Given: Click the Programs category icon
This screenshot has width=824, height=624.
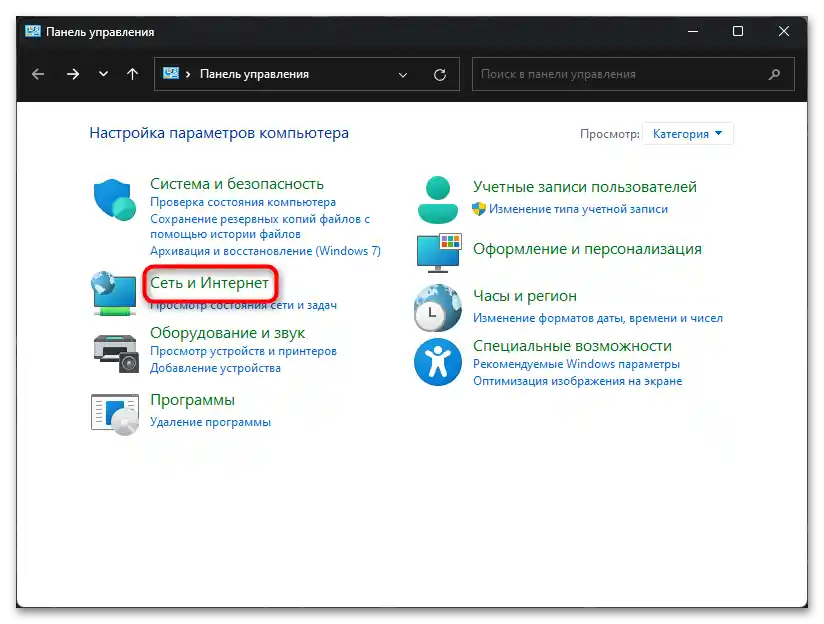Looking at the screenshot, I should [115, 414].
